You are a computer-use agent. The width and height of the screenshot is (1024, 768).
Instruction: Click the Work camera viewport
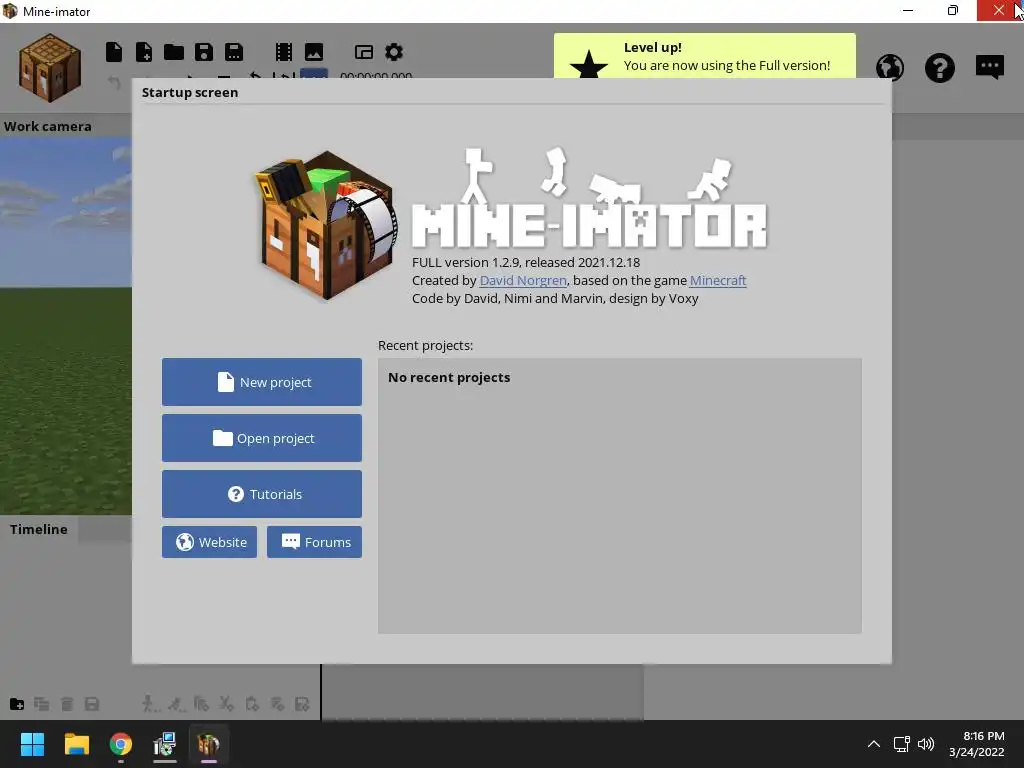(65, 325)
